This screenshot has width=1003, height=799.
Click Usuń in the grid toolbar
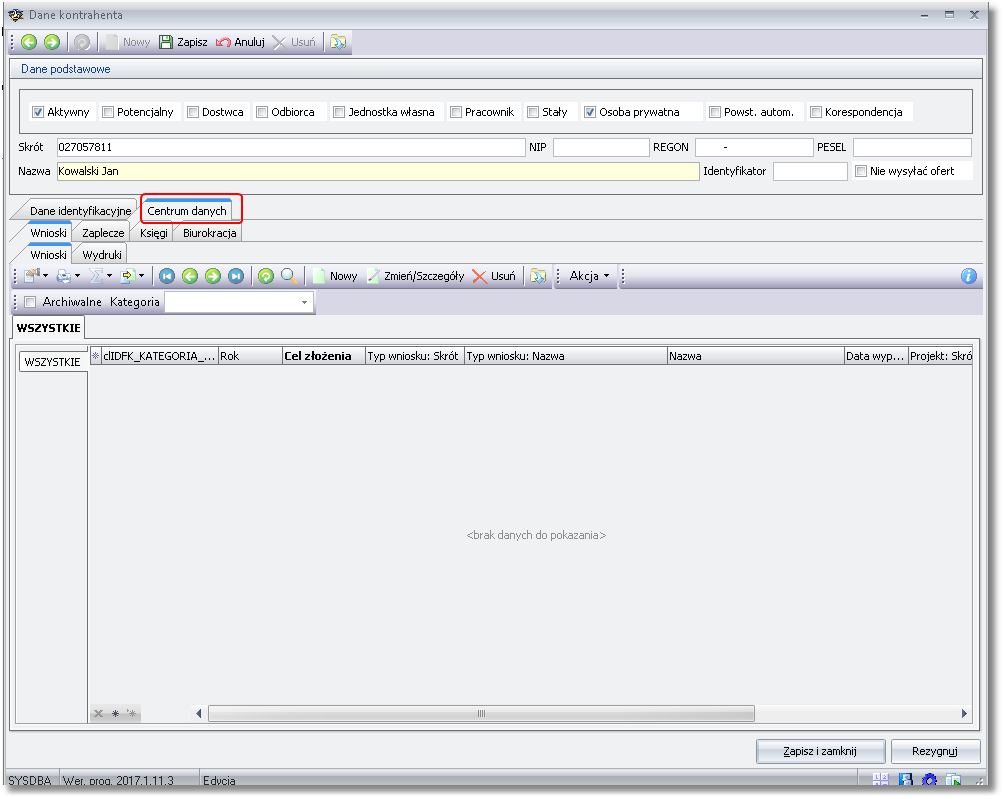click(494, 276)
